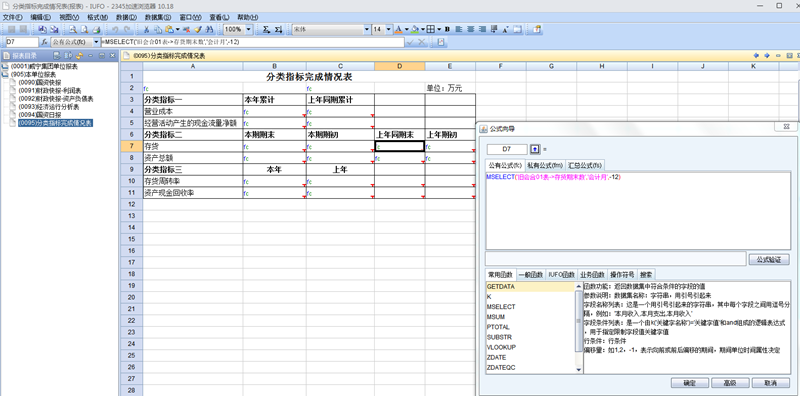Screen dimensions: 800x396
Task: Switch to 汇总公式(fs) tab in wizard
Action: coord(585,165)
